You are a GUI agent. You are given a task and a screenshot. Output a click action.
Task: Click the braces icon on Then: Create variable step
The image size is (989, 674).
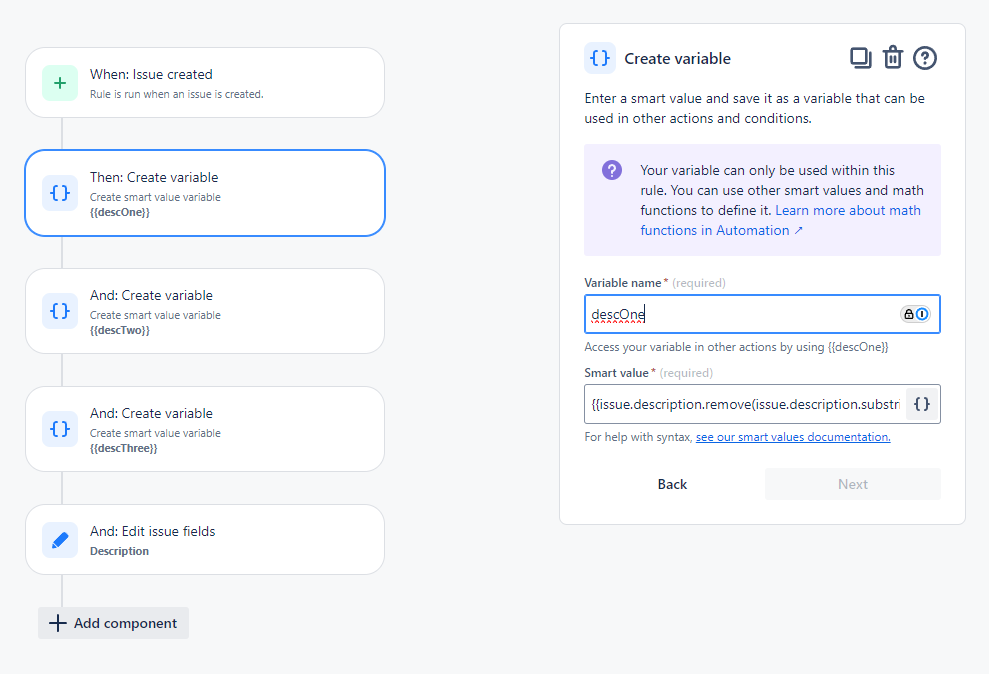click(x=60, y=193)
